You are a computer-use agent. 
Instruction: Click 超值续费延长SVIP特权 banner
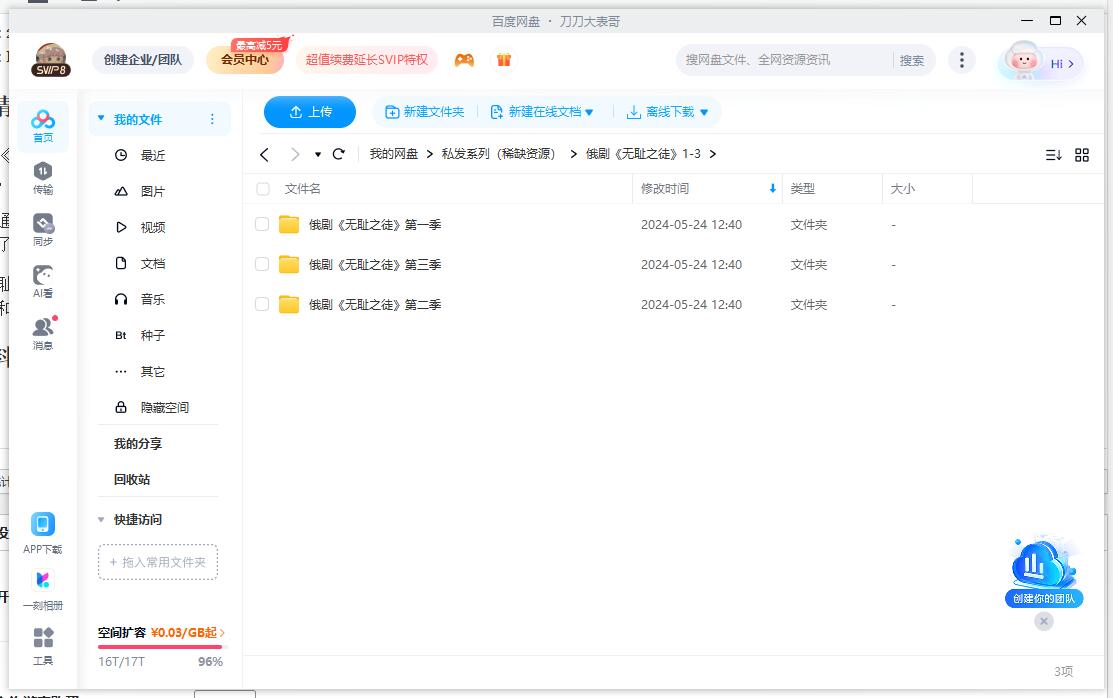click(366, 60)
